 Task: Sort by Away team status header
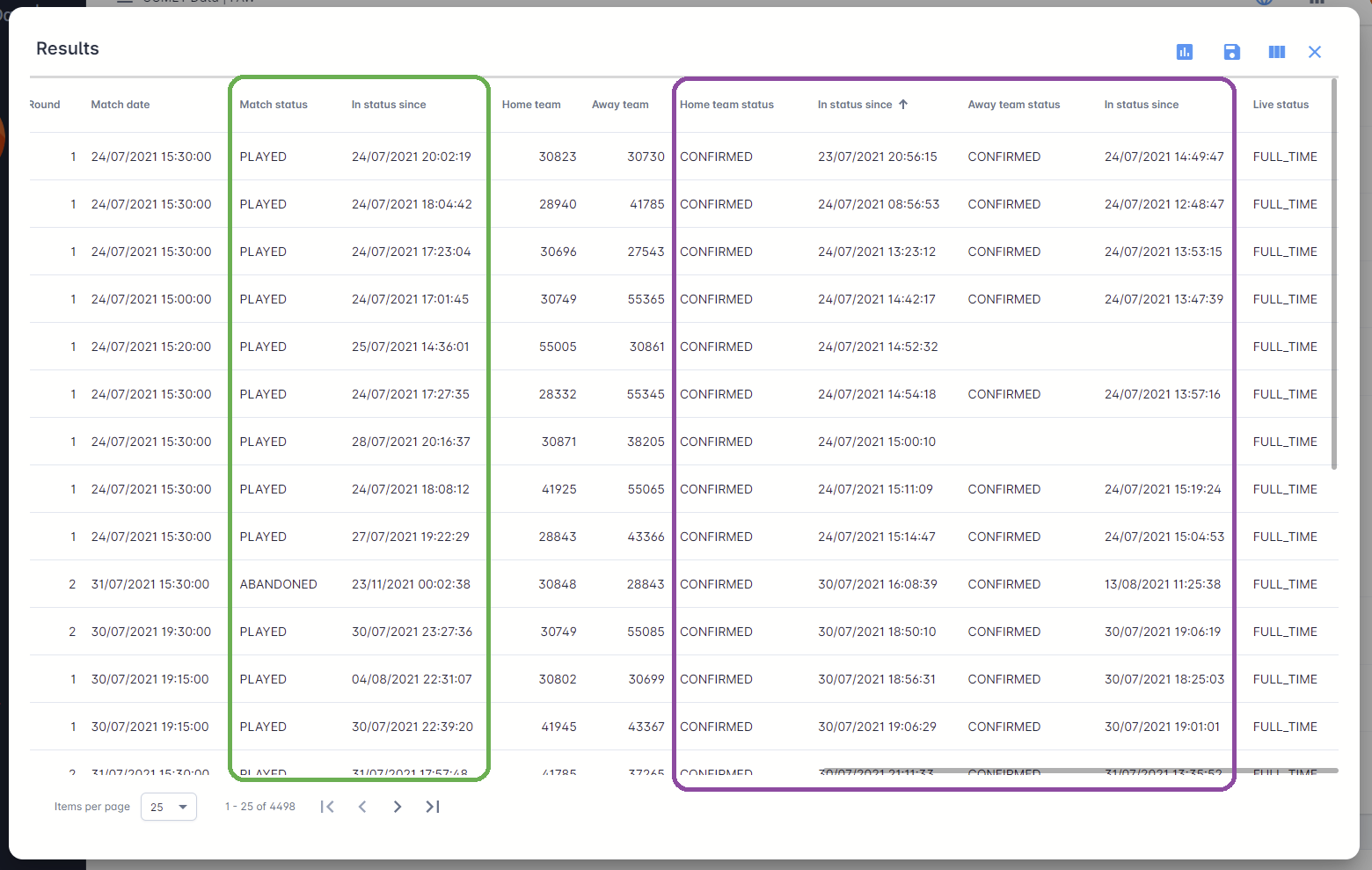pos(1013,105)
